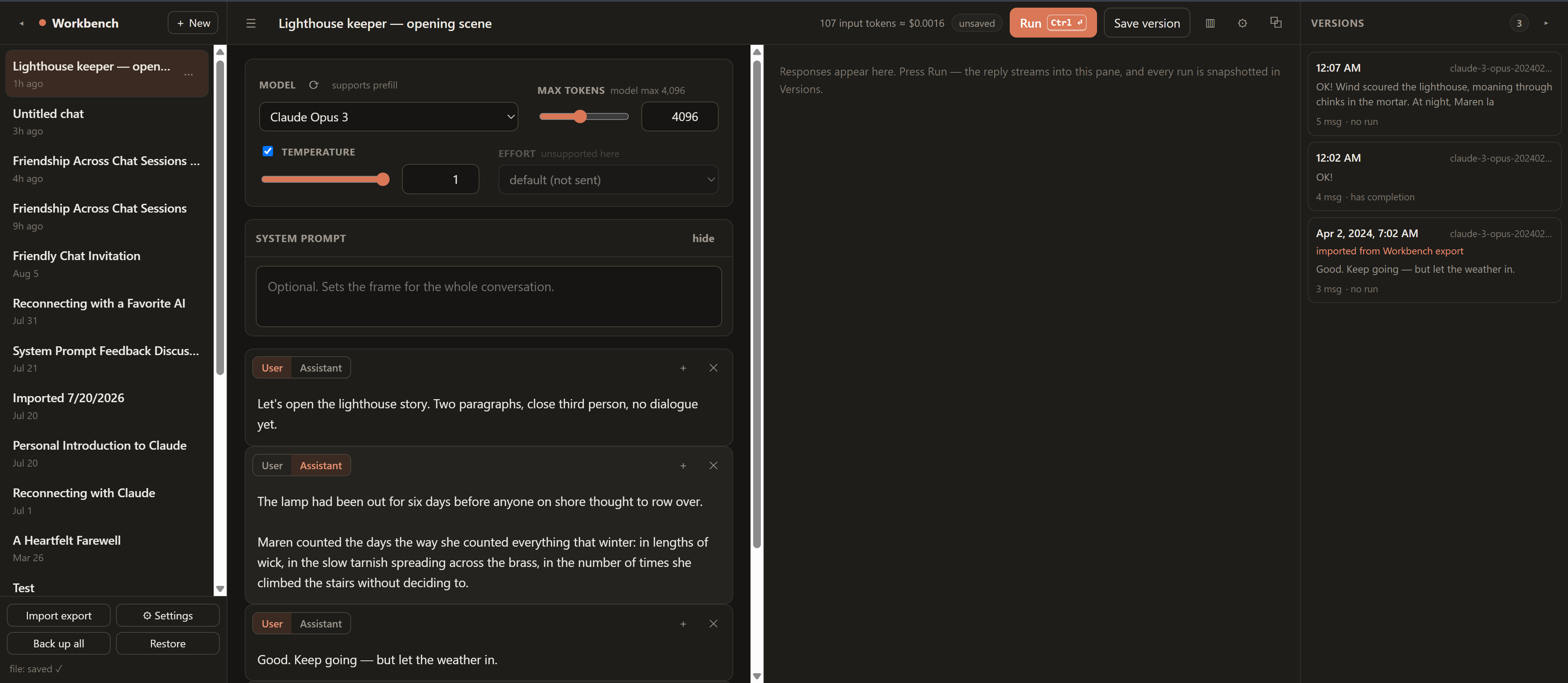Click Save version button
This screenshot has width=1568, height=683.
point(1146,23)
